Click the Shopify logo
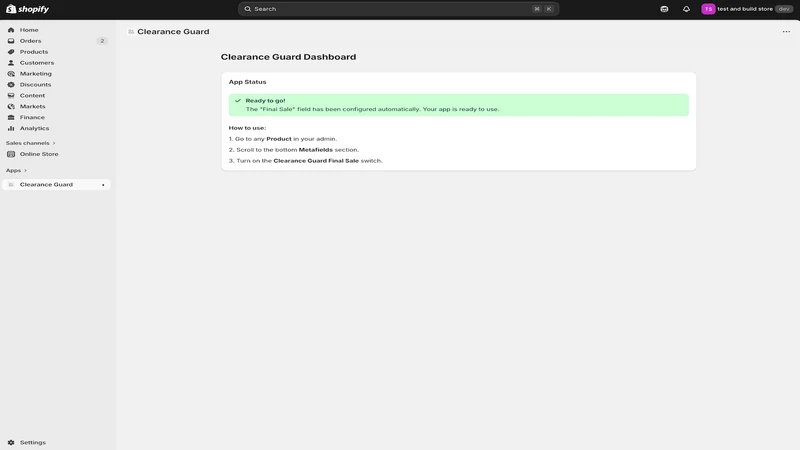 click(x=28, y=9)
